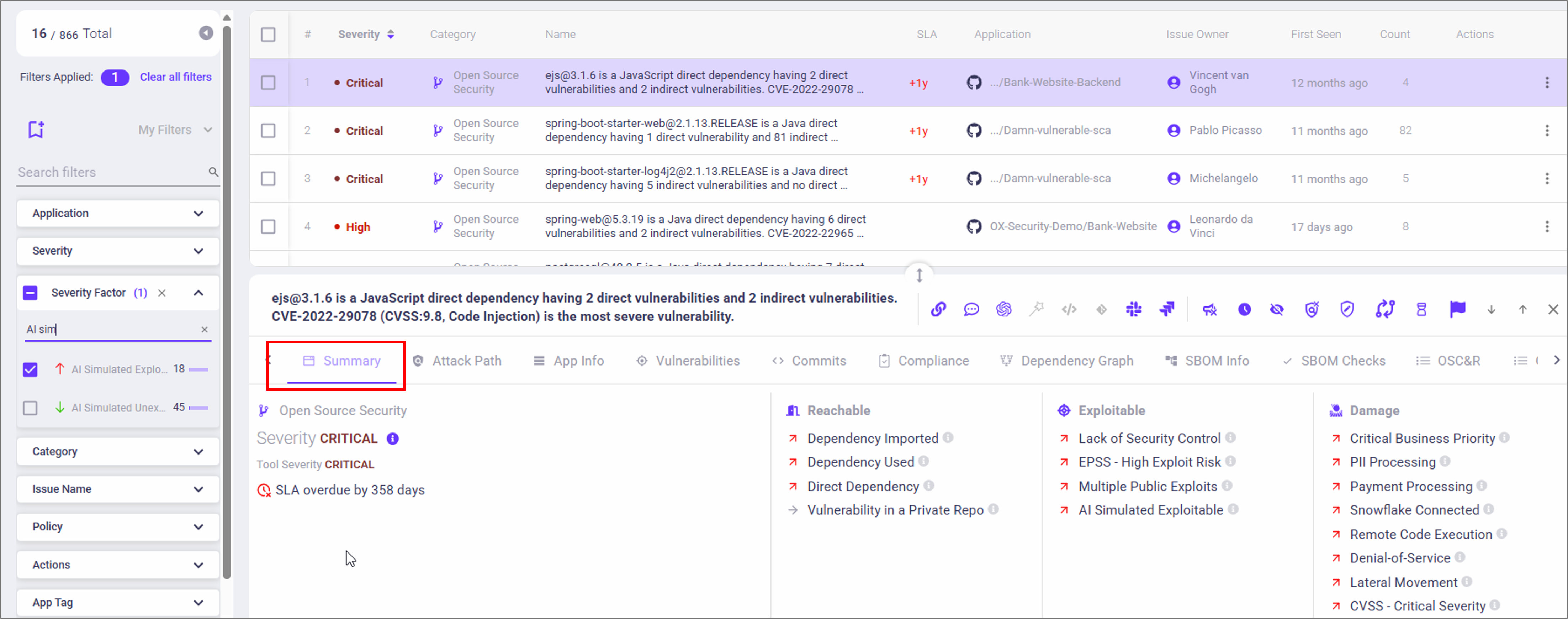The image size is (1568, 619).
Task: Uncheck AI Simulated Exploitable filter checkbox
Action: pos(30,369)
